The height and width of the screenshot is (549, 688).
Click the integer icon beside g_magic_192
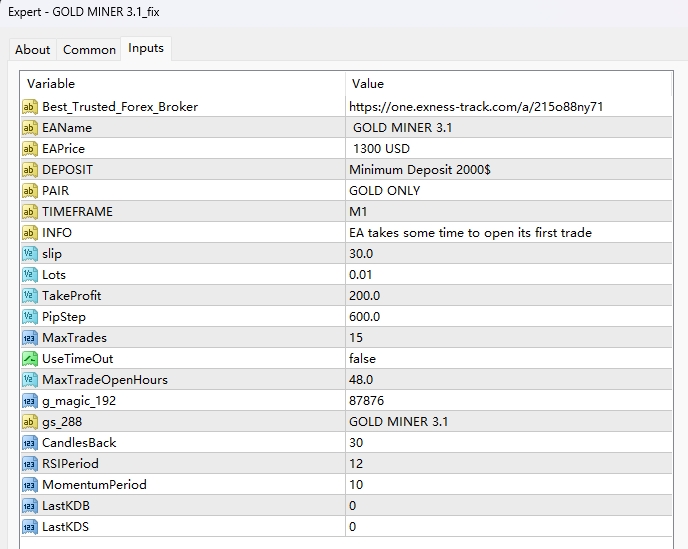[x=29, y=401]
